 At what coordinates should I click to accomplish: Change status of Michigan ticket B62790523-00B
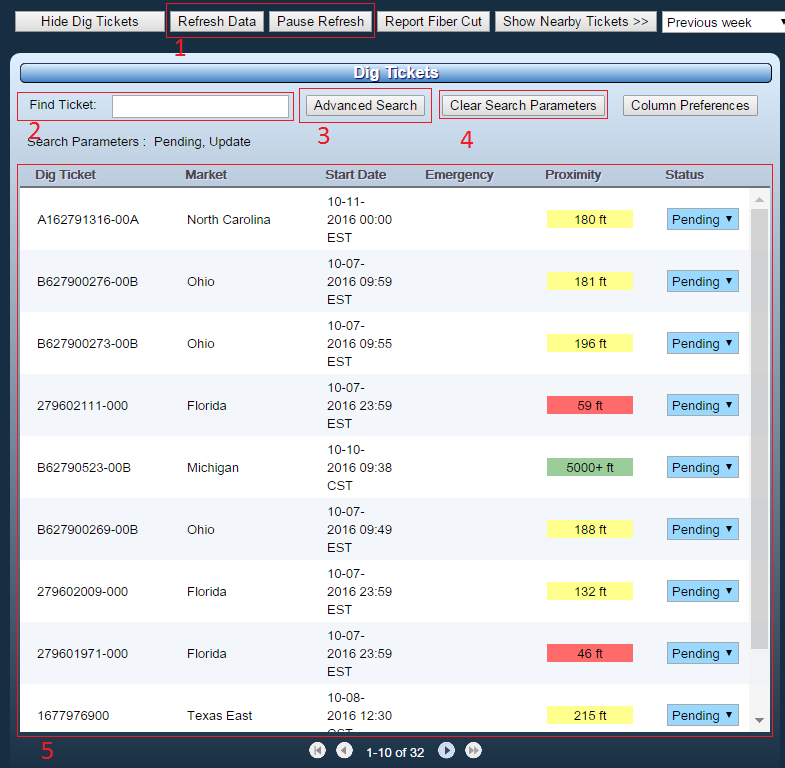(x=702, y=467)
